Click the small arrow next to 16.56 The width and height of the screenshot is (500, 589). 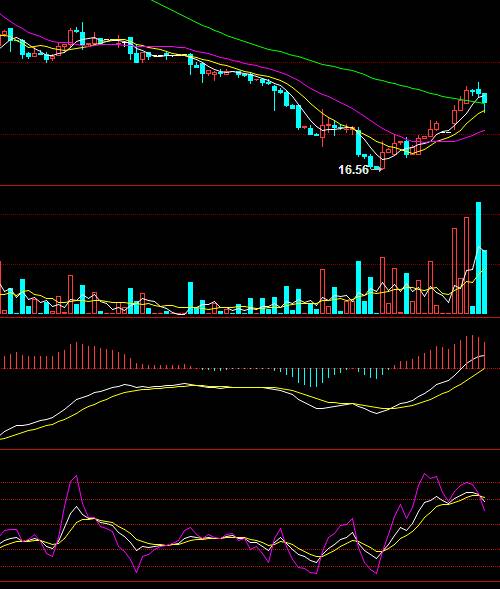click(376, 169)
